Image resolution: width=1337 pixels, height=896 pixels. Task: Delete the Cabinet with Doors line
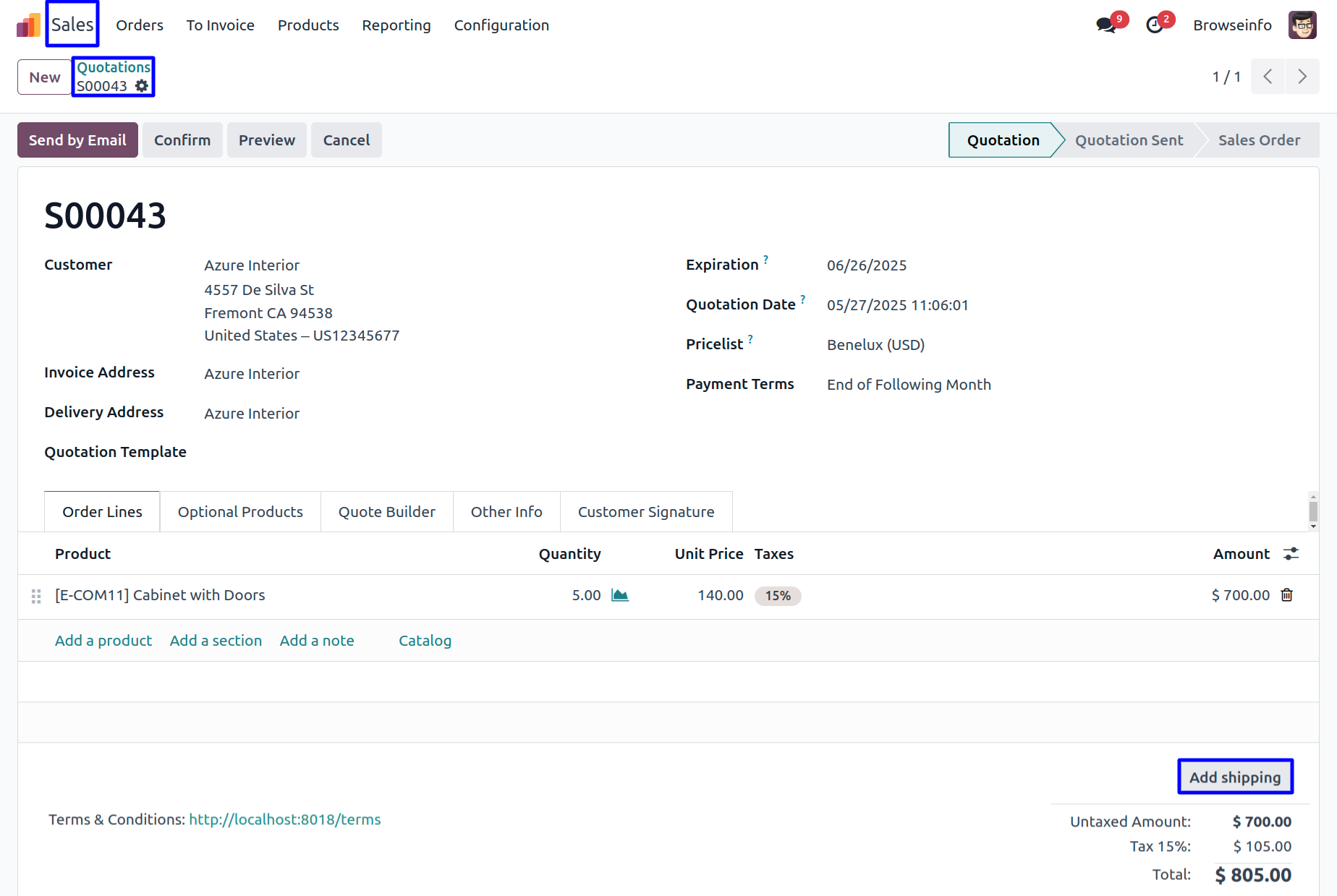pyautogui.click(x=1287, y=595)
